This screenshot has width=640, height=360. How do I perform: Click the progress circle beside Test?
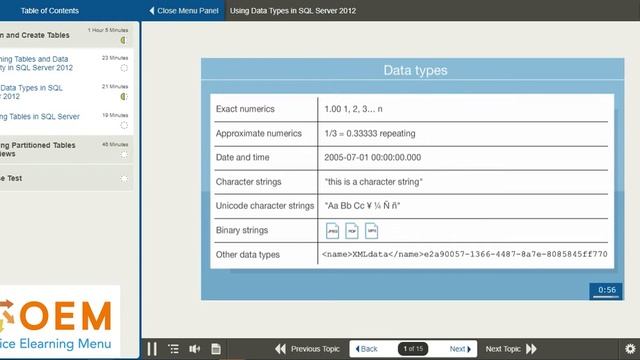point(124,179)
